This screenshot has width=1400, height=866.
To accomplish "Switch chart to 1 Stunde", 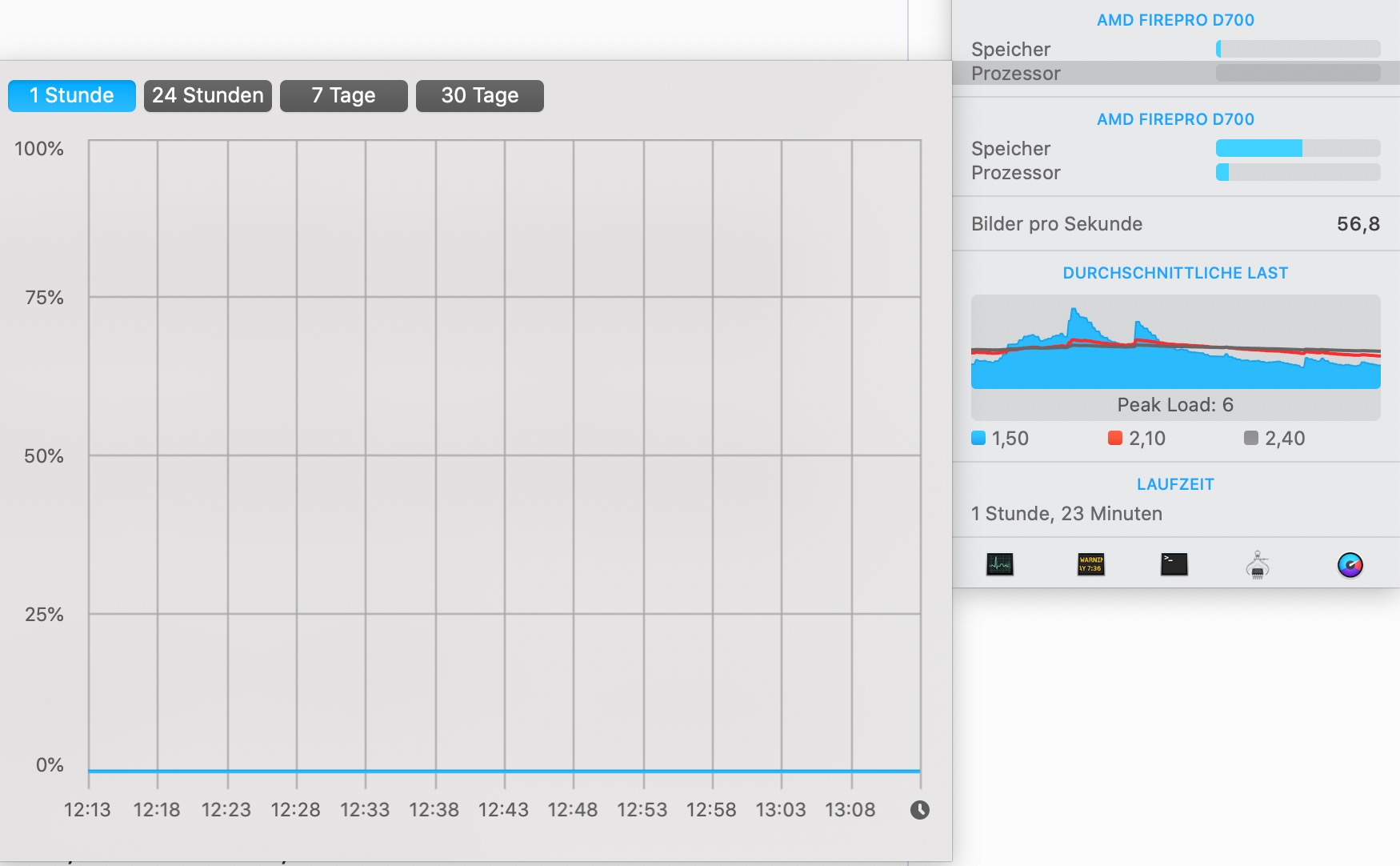I will tap(72, 96).
